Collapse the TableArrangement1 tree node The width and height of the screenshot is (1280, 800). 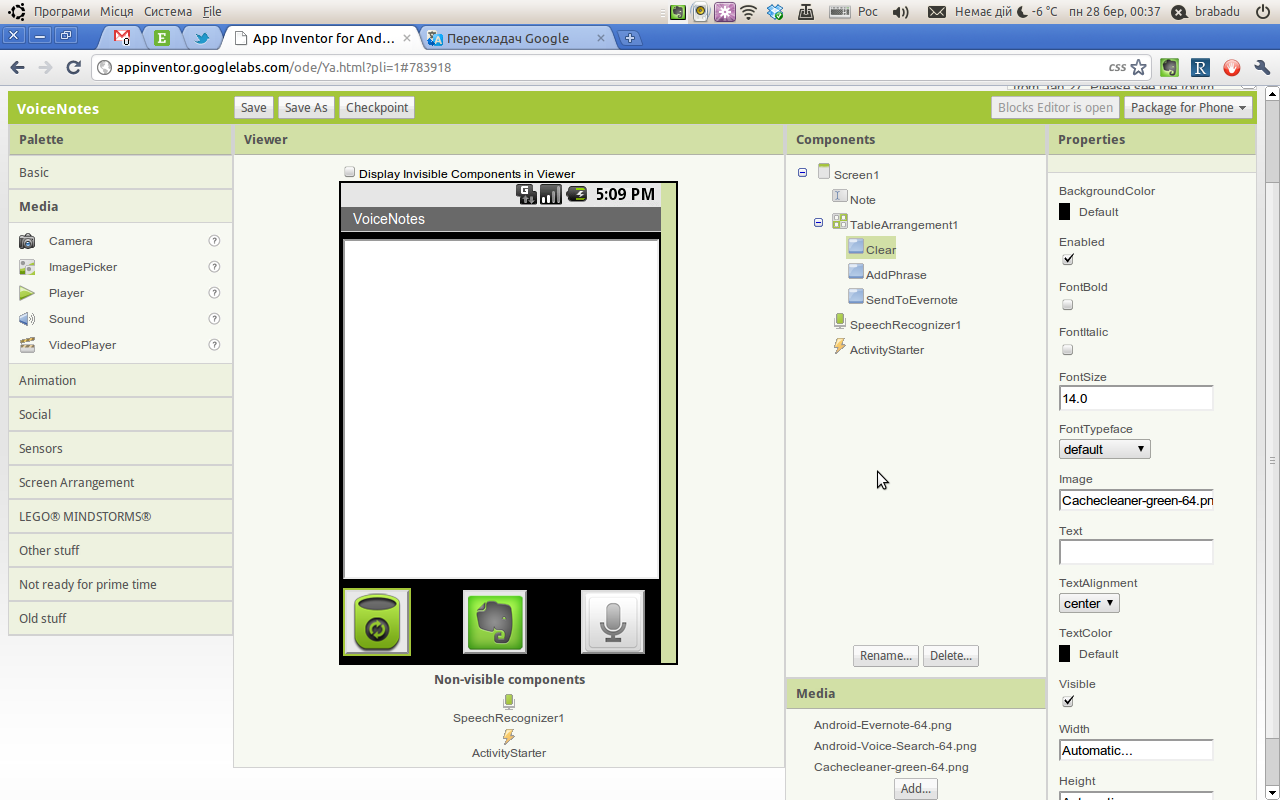coord(818,221)
